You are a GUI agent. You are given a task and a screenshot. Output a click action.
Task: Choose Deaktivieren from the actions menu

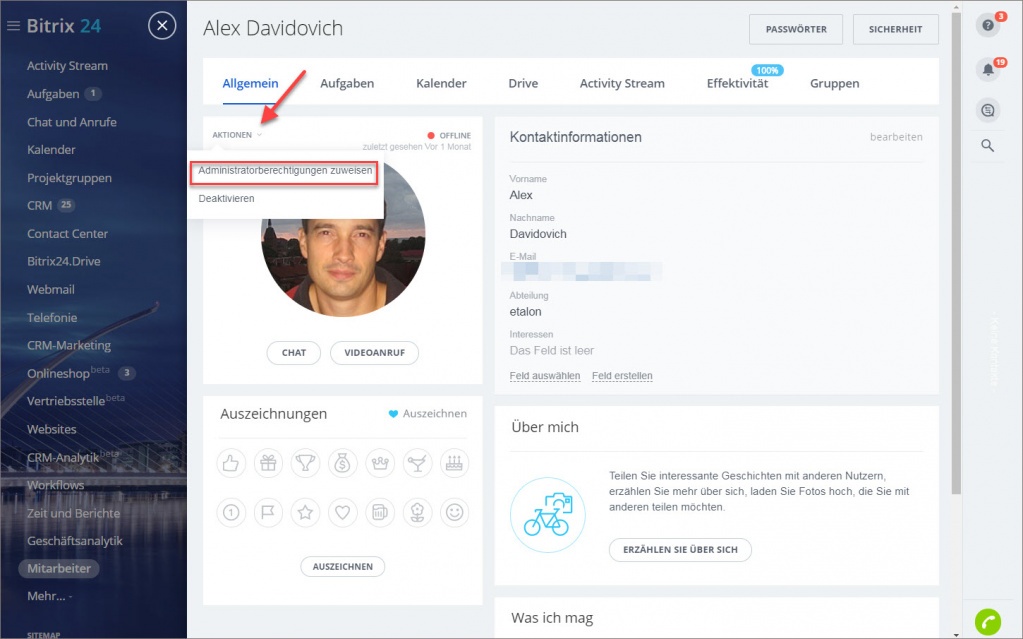point(226,198)
